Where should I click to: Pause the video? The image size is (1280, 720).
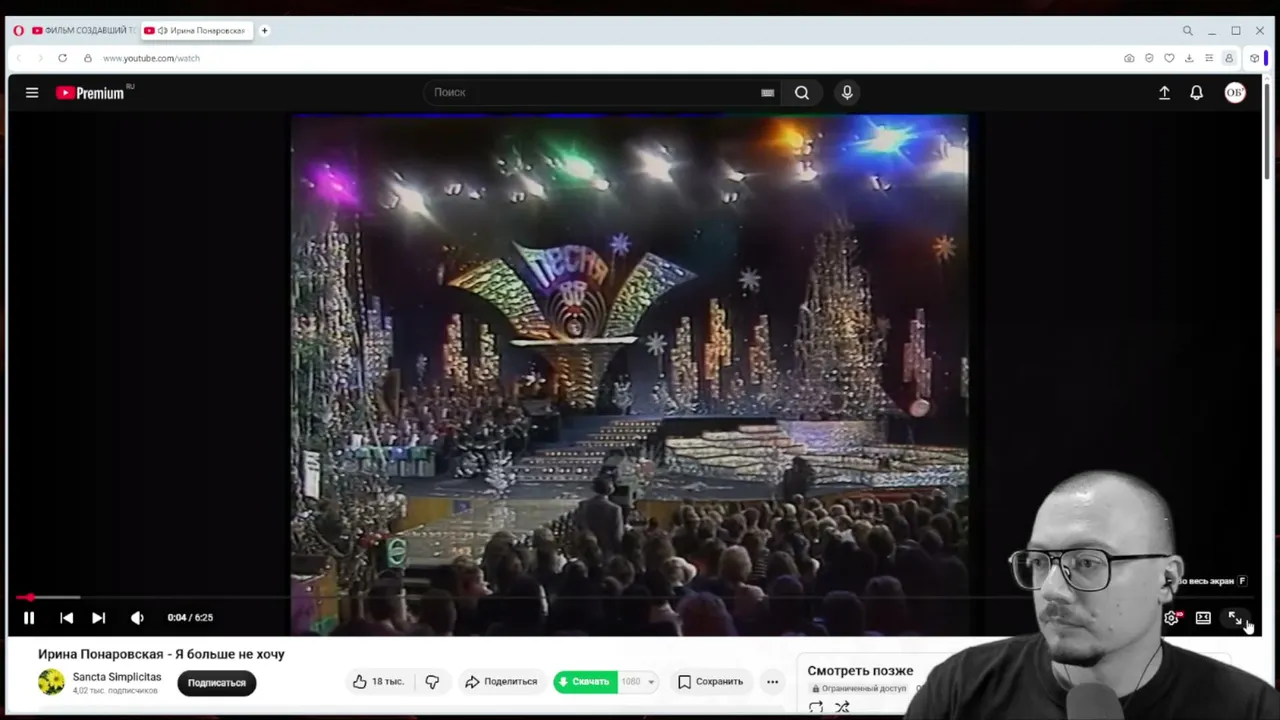click(29, 618)
